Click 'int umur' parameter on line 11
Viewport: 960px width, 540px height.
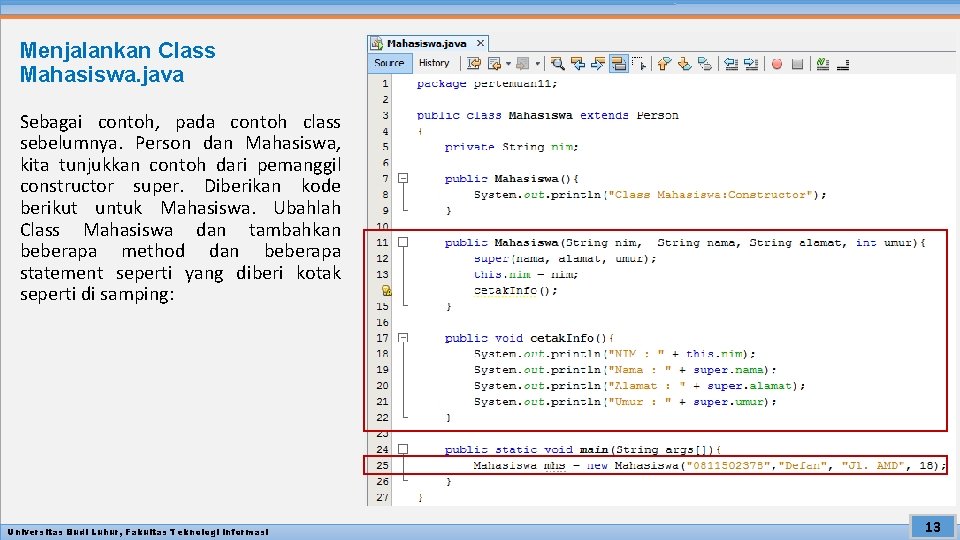point(883,242)
